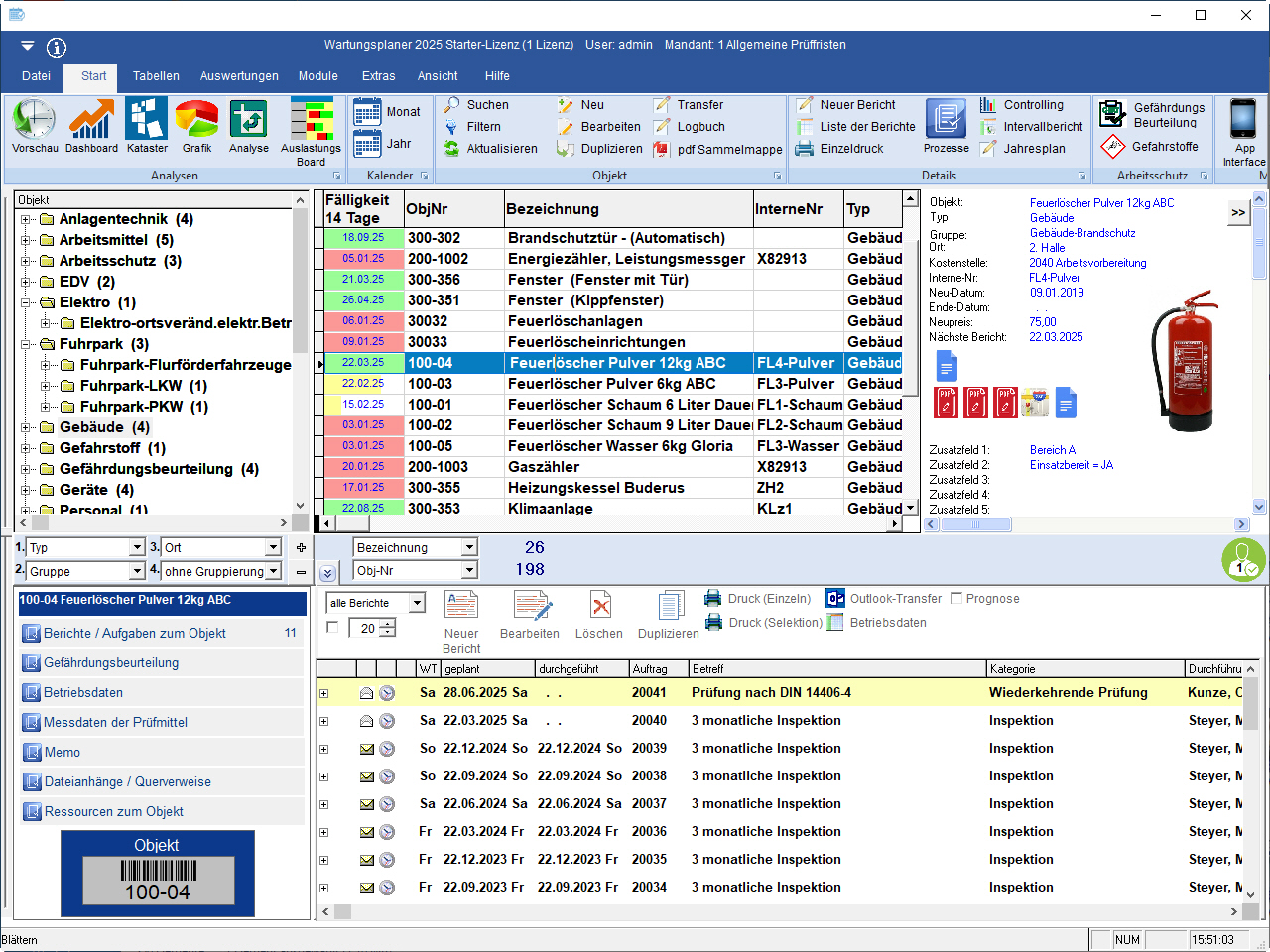This screenshot has height=952, width=1270.
Task: Open the Jahresplan tool
Action: [1023, 149]
